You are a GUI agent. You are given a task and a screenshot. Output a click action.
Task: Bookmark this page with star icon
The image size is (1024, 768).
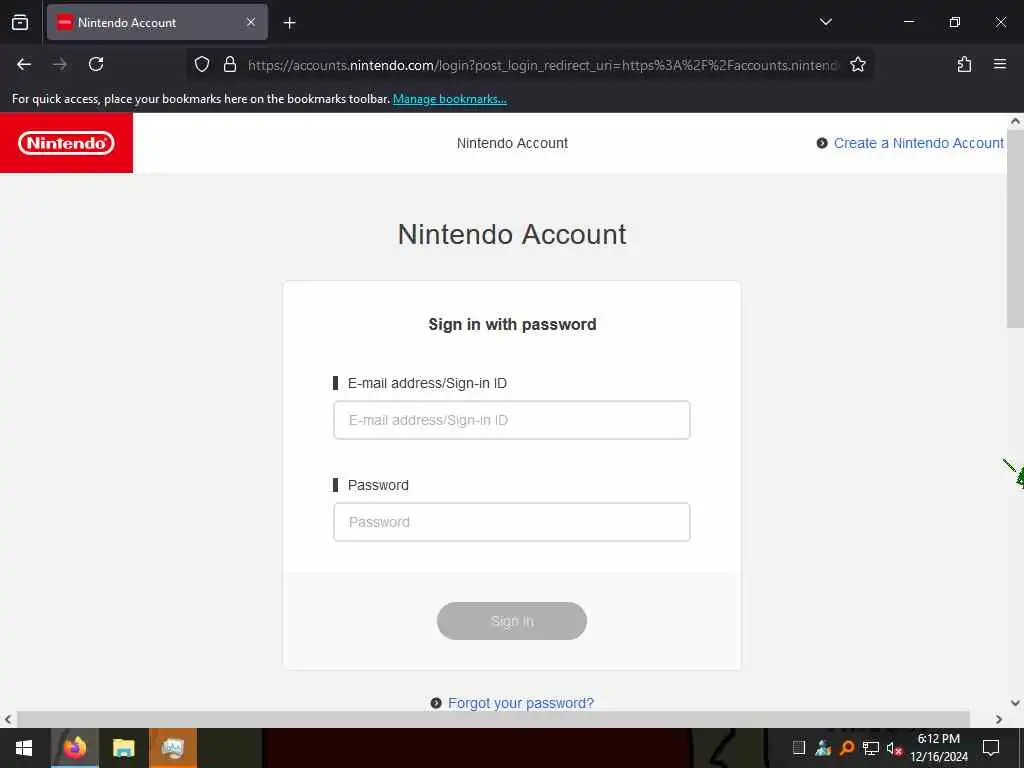tap(857, 64)
